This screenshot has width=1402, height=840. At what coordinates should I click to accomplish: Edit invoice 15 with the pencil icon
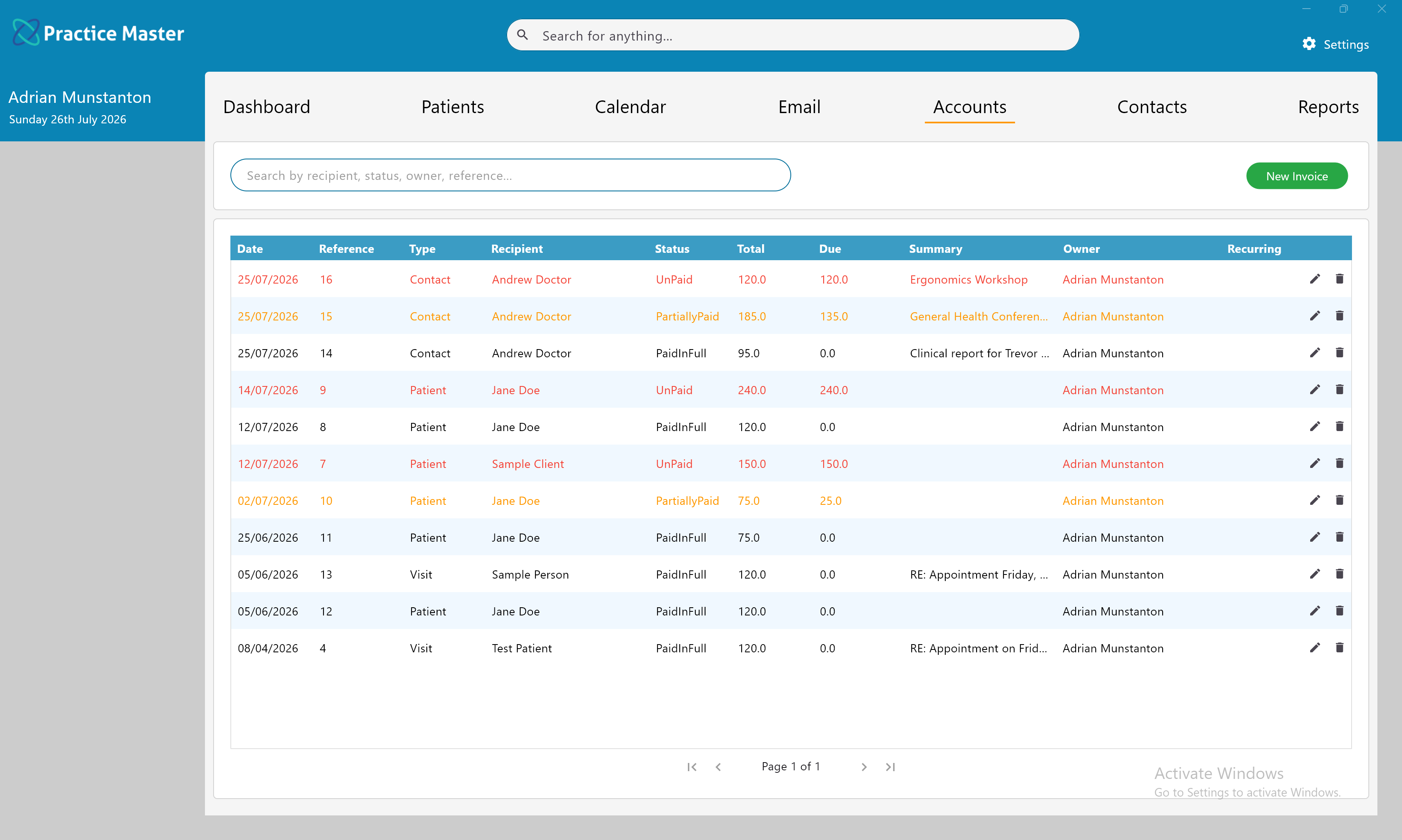coord(1315,316)
